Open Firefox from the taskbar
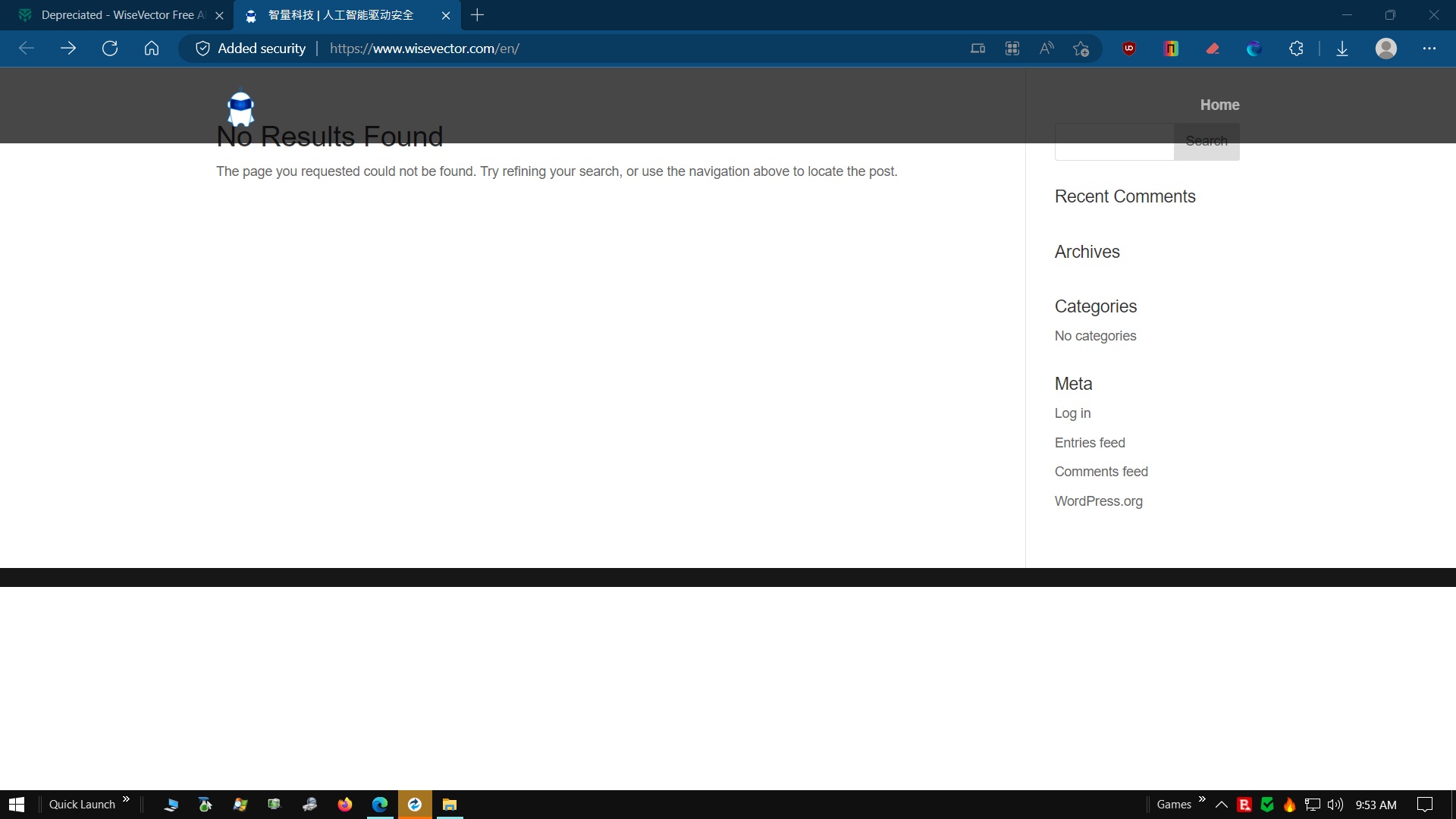The image size is (1456, 819). [x=345, y=805]
